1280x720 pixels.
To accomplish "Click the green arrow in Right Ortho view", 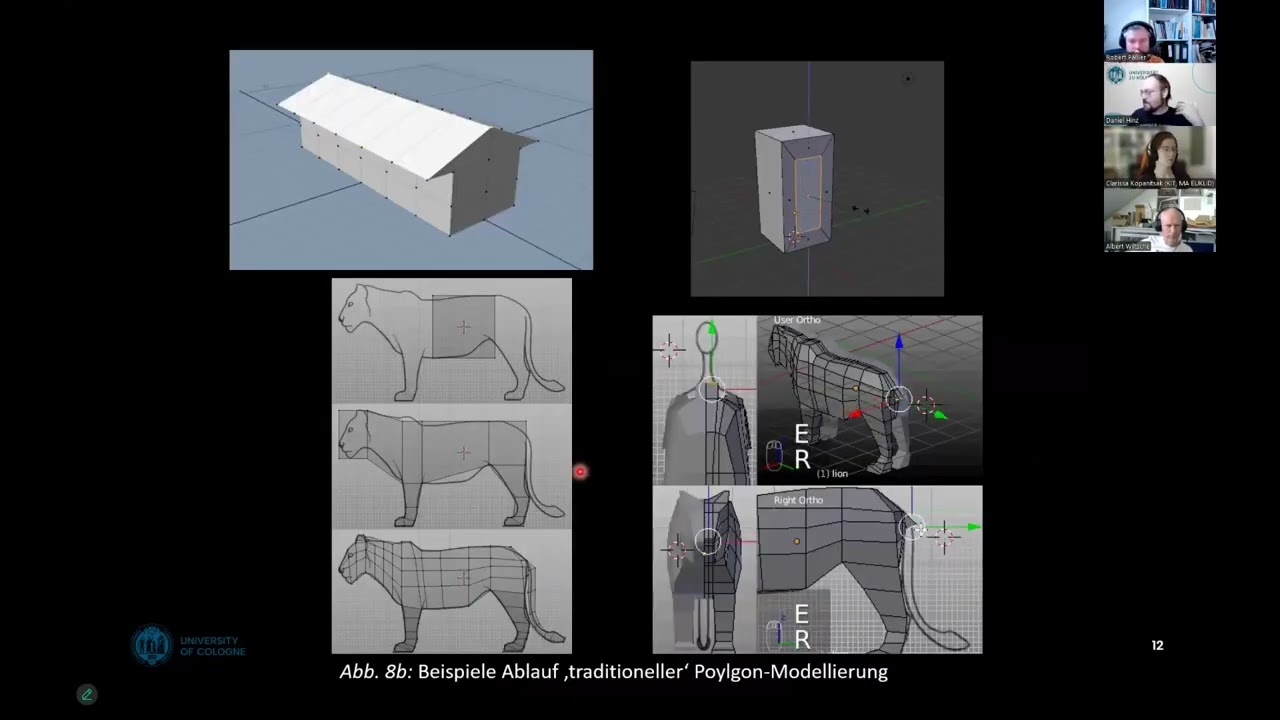I will 973,527.
